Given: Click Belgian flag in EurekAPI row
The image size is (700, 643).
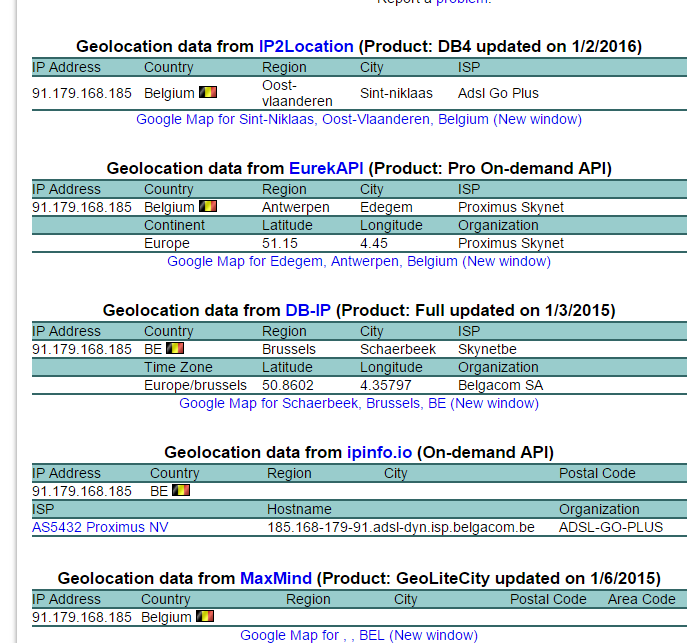Looking at the screenshot, I should (x=208, y=206).
